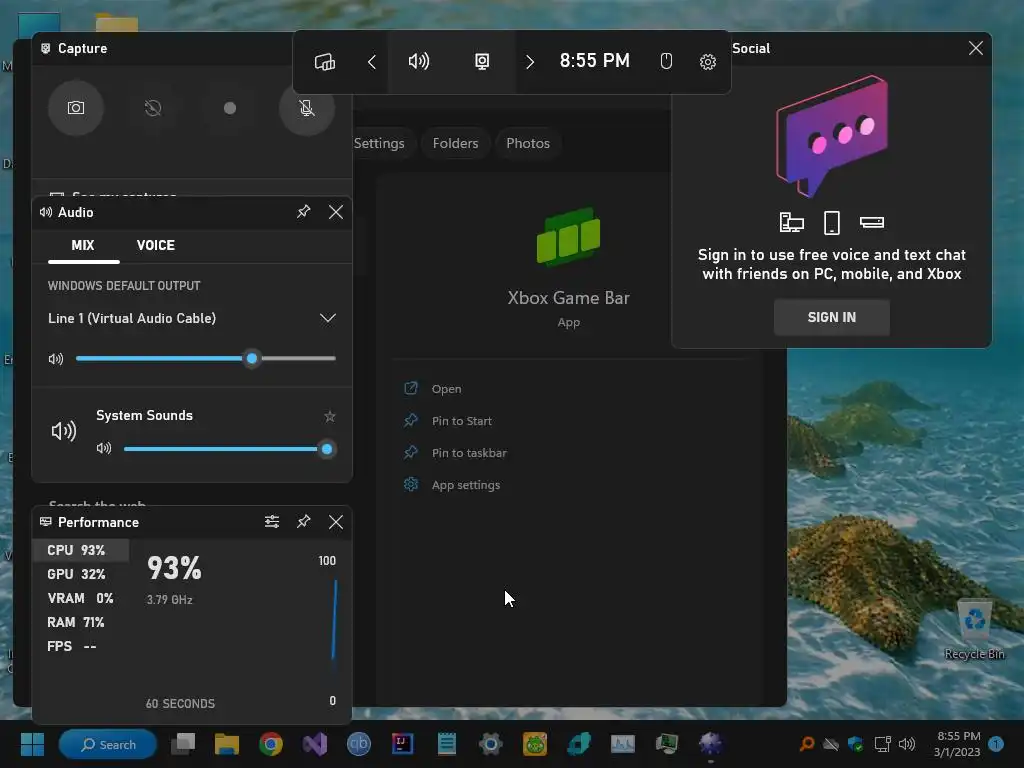Click the Xbox Game Bar app icon

(568, 236)
